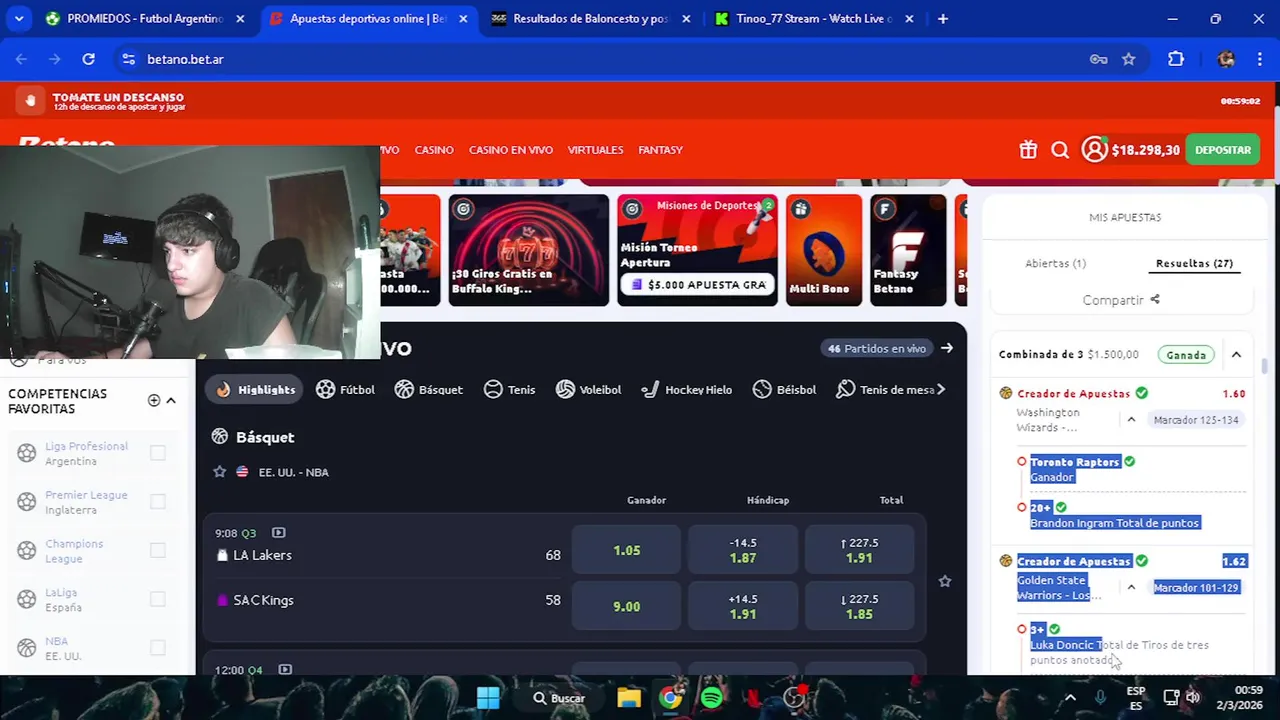Bookmark page with Chrome star icon
Screen dimensions: 1280x720
point(1129,59)
